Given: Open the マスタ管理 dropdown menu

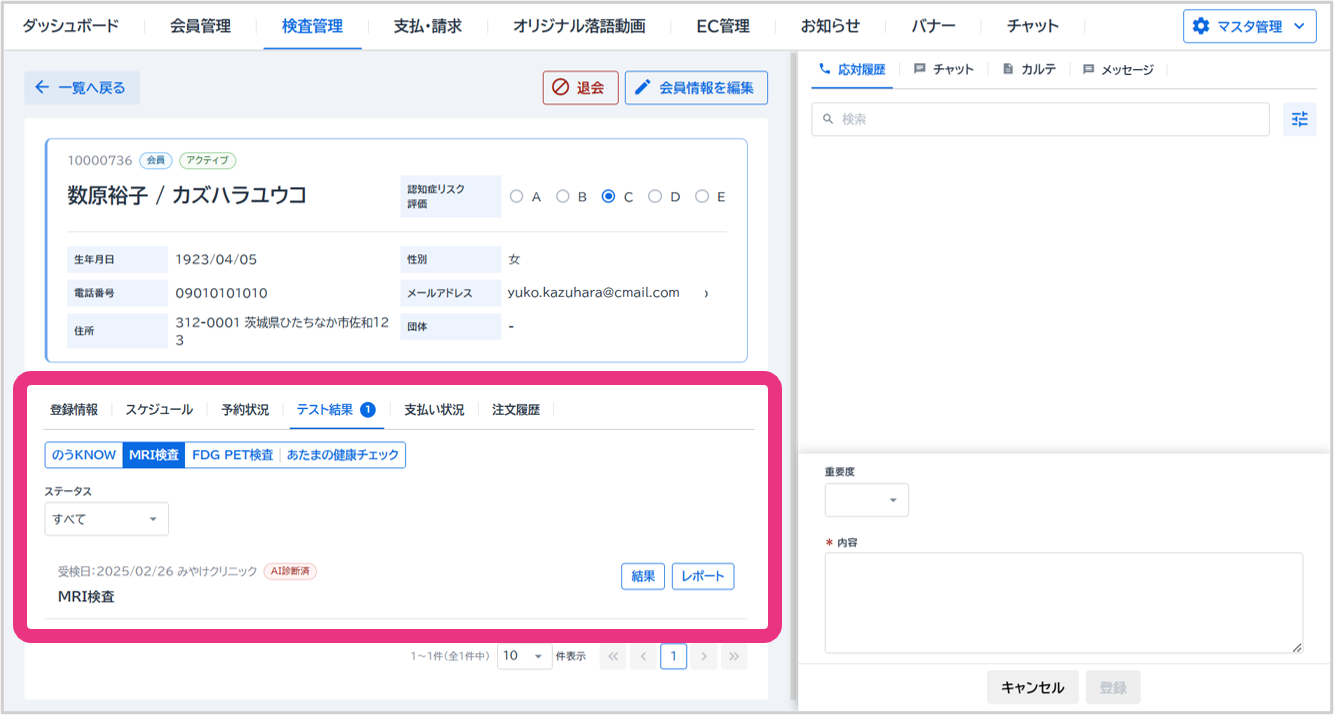Looking at the screenshot, I should tap(1249, 27).
